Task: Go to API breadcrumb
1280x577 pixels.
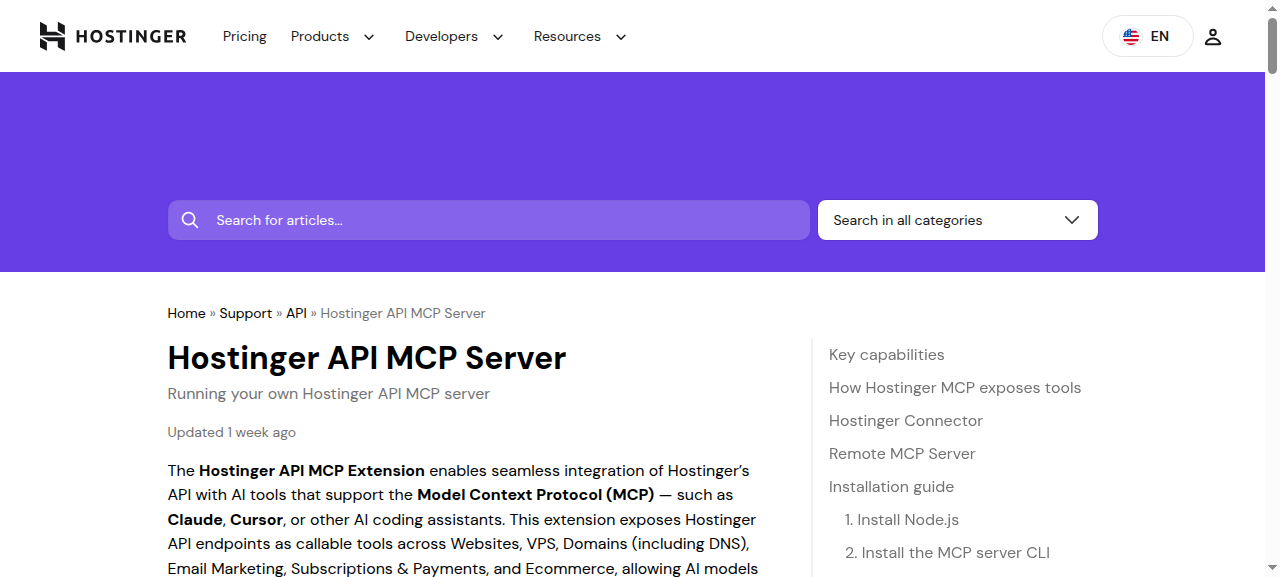Action: 296,313
